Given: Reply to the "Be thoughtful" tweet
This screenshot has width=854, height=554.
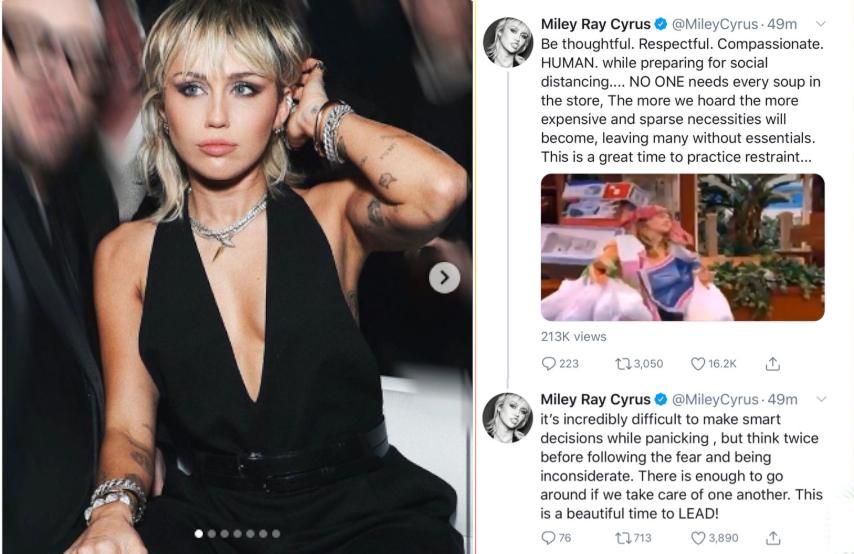Looking at the screenshot, I should 548,365.
